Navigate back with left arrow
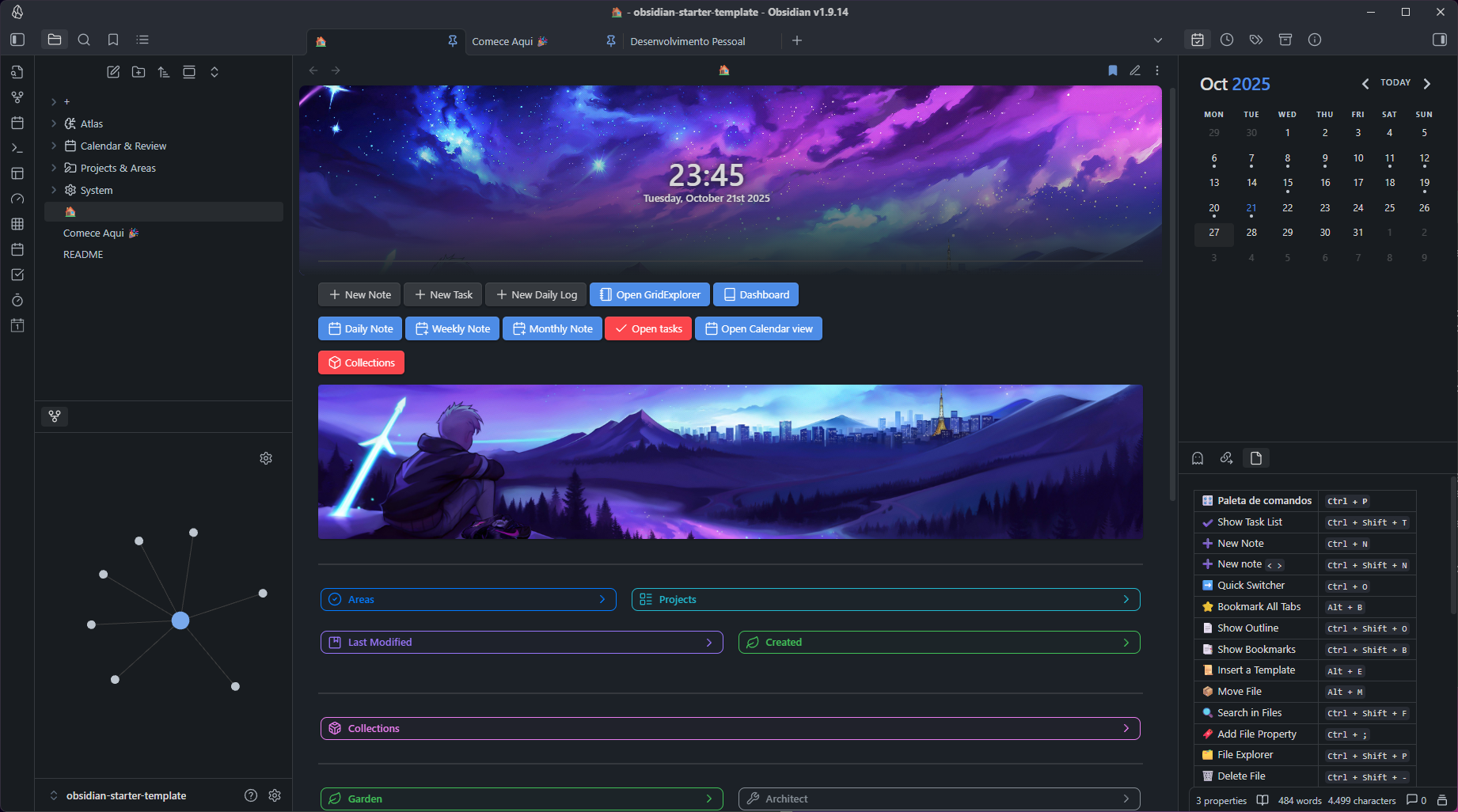The image size is (1458, 812). [x=313, y=70]
